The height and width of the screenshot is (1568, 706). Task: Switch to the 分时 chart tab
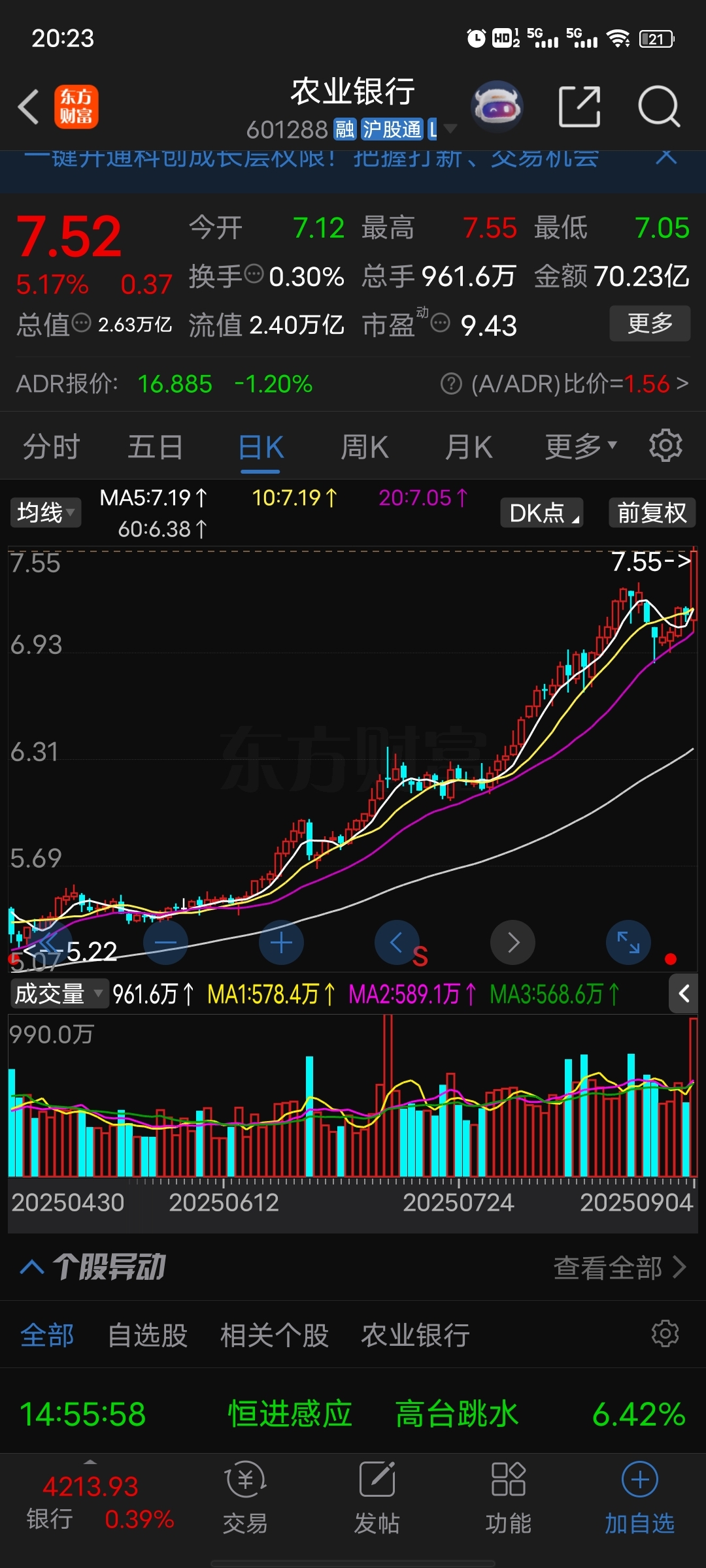(x=51, y=448)
